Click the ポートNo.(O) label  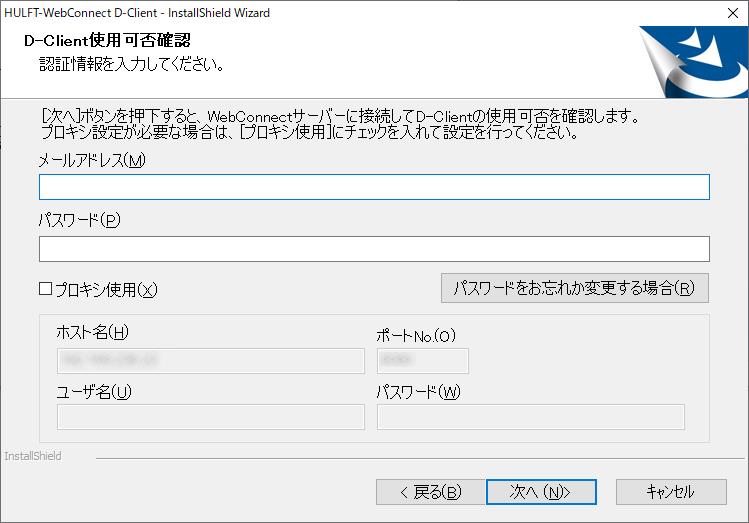click(416, 335)
